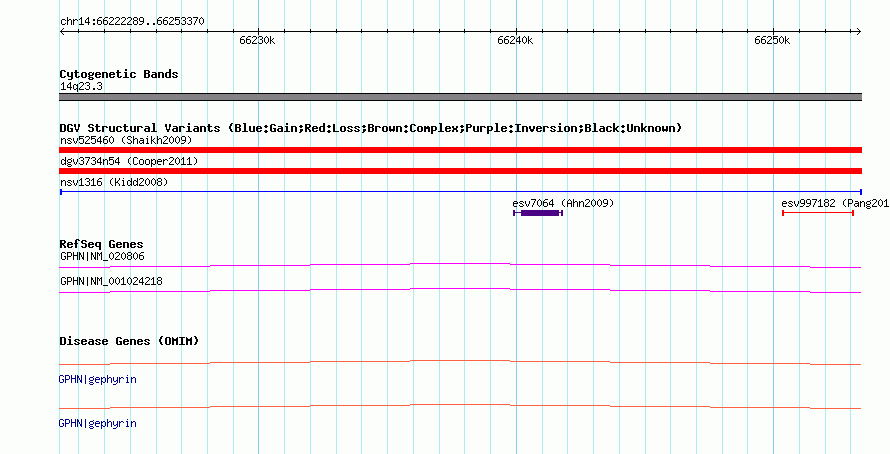The width and height of the screenshot is (890, 454).
Task: Select the blue nsv1316 gain variant line
Action: [460, 192]
